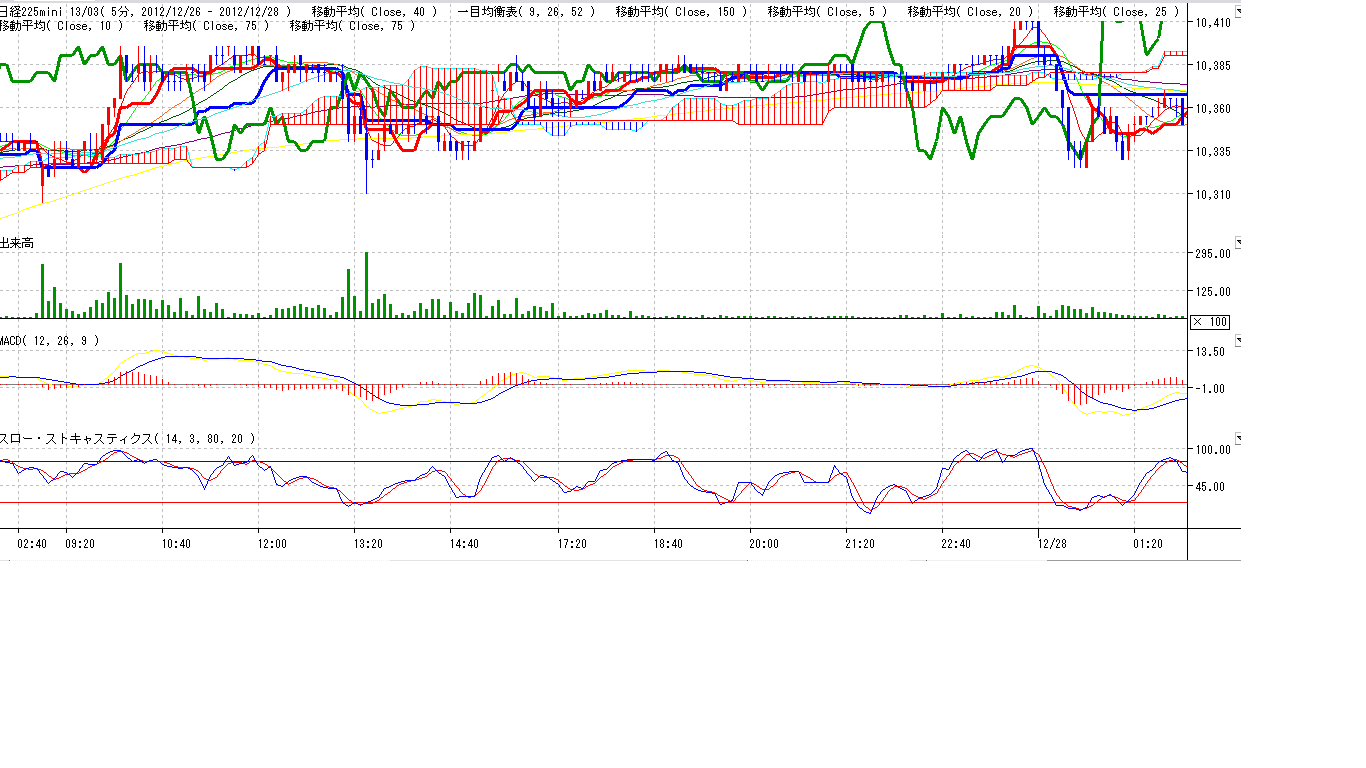Select the 移動平均(Close, 25) indicator label
Screen dimensions: 1366x768
pyautogui.click(x=1116, y=12)
